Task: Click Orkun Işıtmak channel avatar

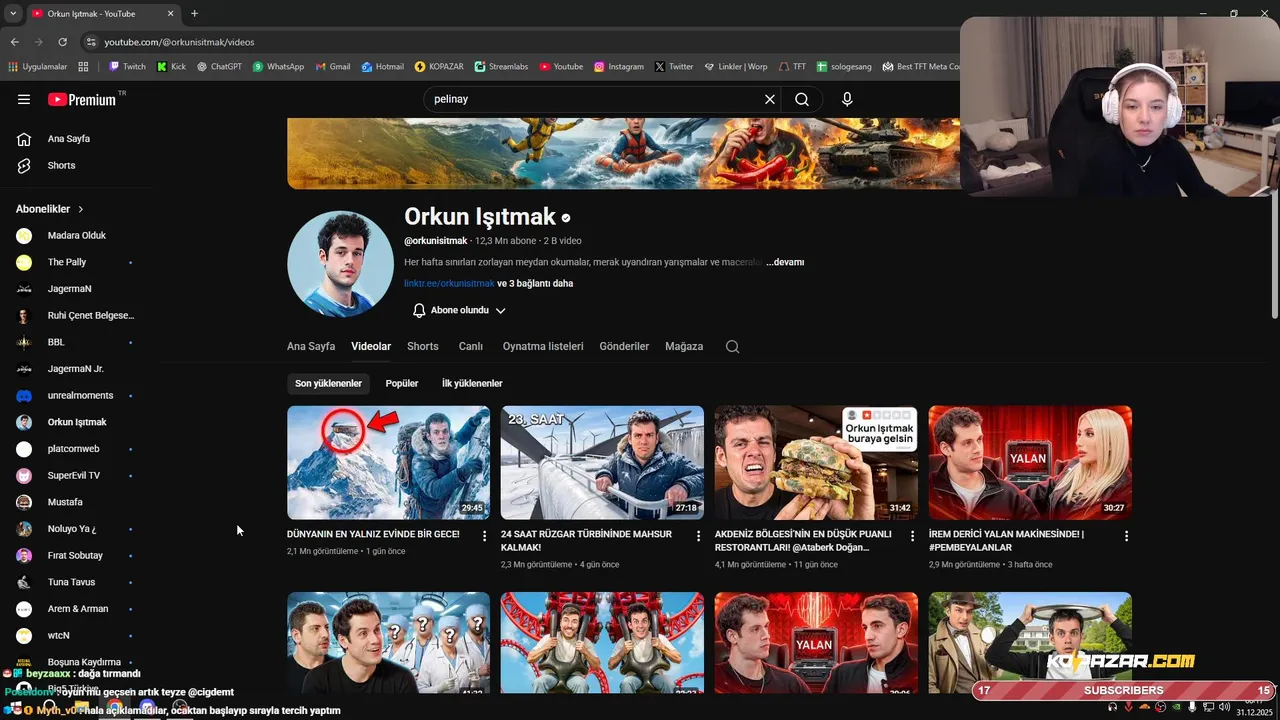Action: 340,264
